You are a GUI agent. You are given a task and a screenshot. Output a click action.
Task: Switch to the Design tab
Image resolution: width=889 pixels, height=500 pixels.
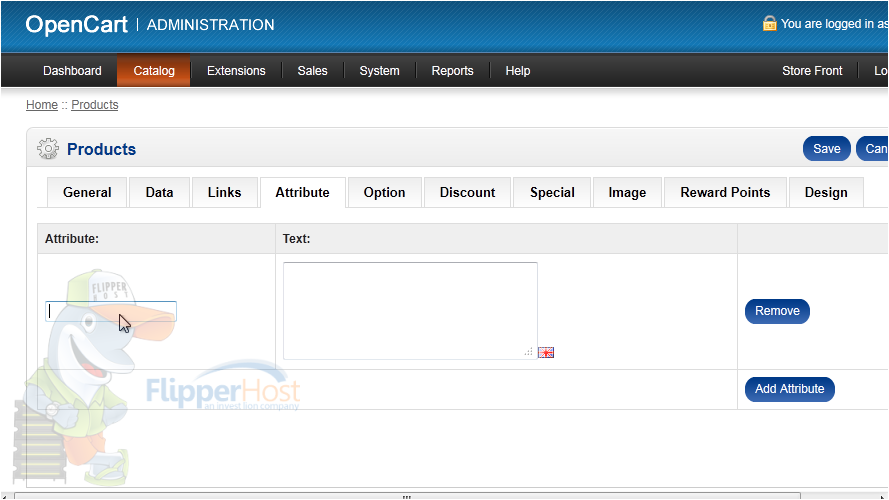point(826,193)
